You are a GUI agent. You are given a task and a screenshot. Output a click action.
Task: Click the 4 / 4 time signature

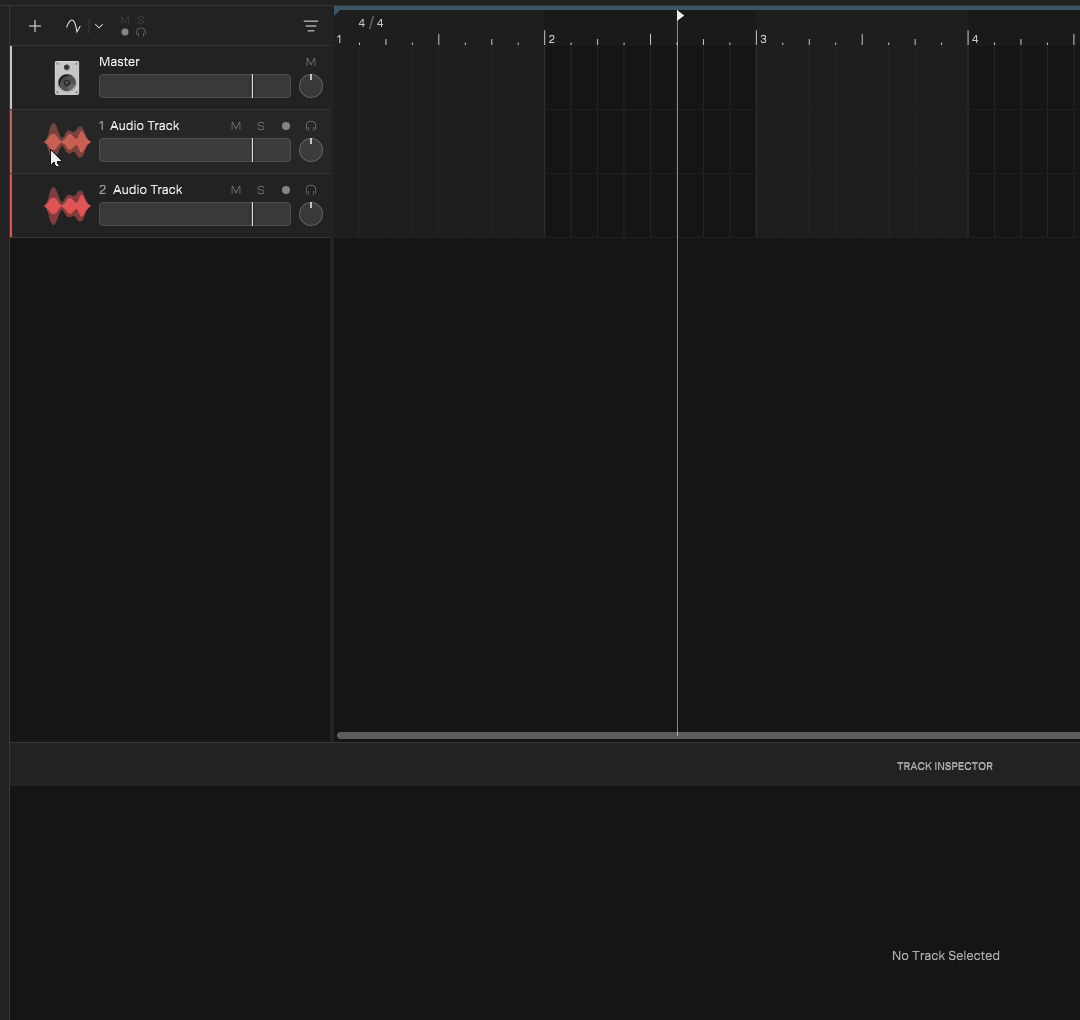coord(371,23)
